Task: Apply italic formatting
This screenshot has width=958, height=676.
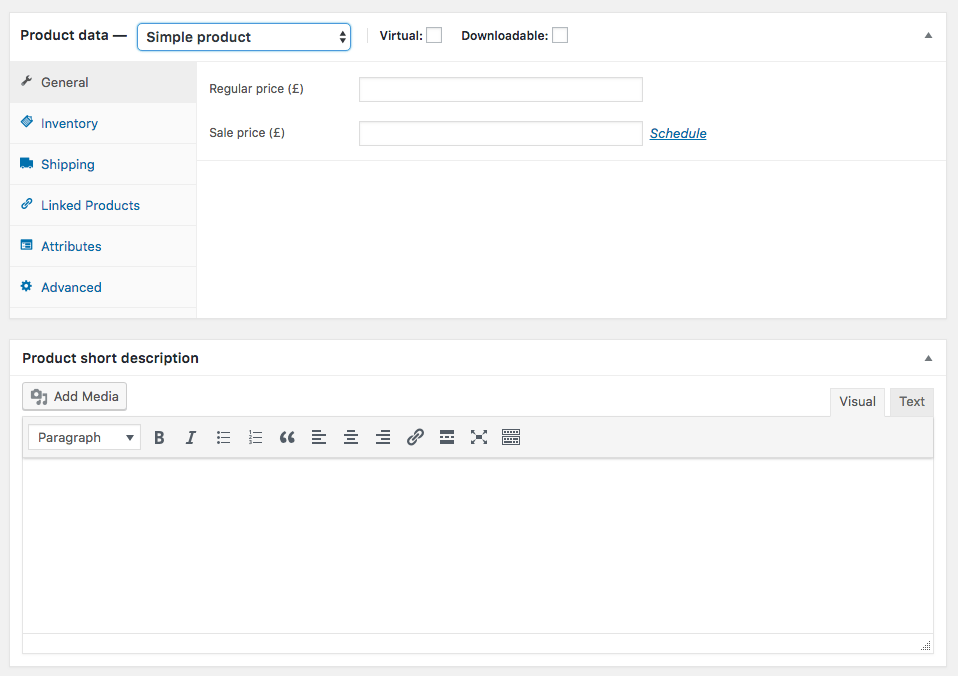Action: point(191,437)
